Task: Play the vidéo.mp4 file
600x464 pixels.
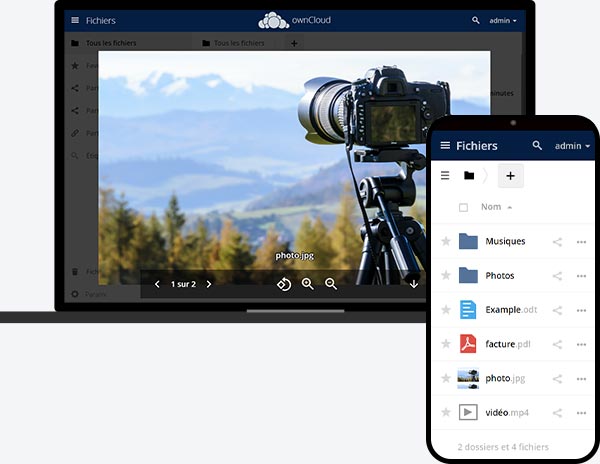Action: point(507,413)
